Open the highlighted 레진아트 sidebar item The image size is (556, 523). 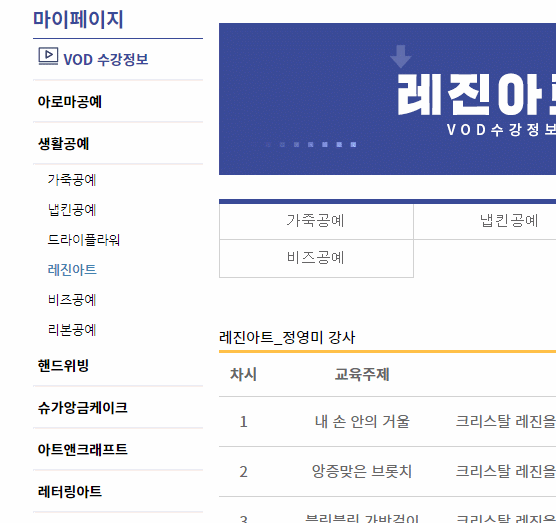pyautogui.click(x=72, y=270)
